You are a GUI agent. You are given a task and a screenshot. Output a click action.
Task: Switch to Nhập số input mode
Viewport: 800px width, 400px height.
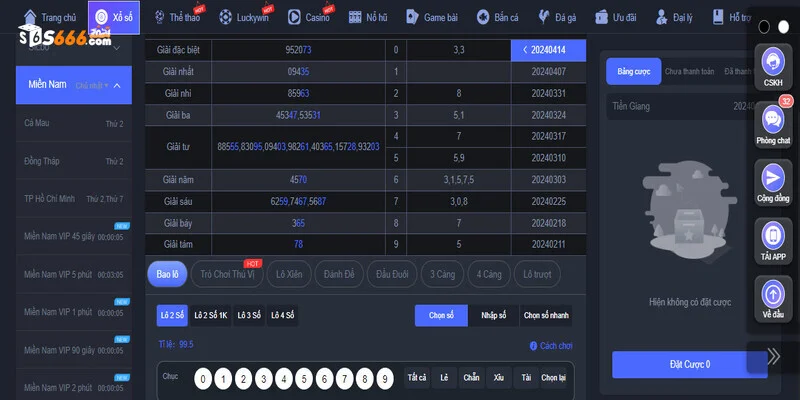tap(494, 315)
